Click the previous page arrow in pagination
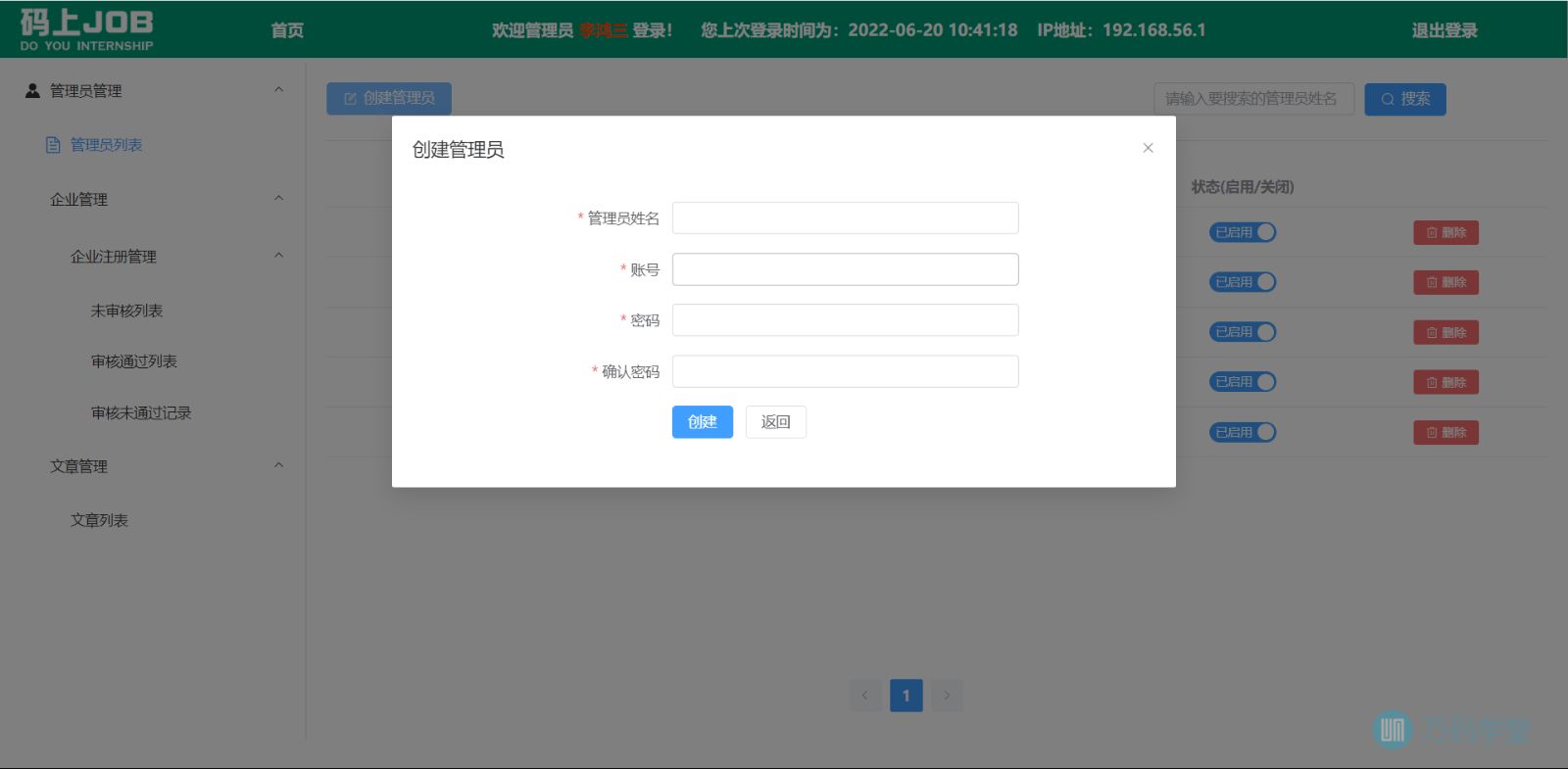This screenshot has width=1568, height=769. click(x=864, y=696)
